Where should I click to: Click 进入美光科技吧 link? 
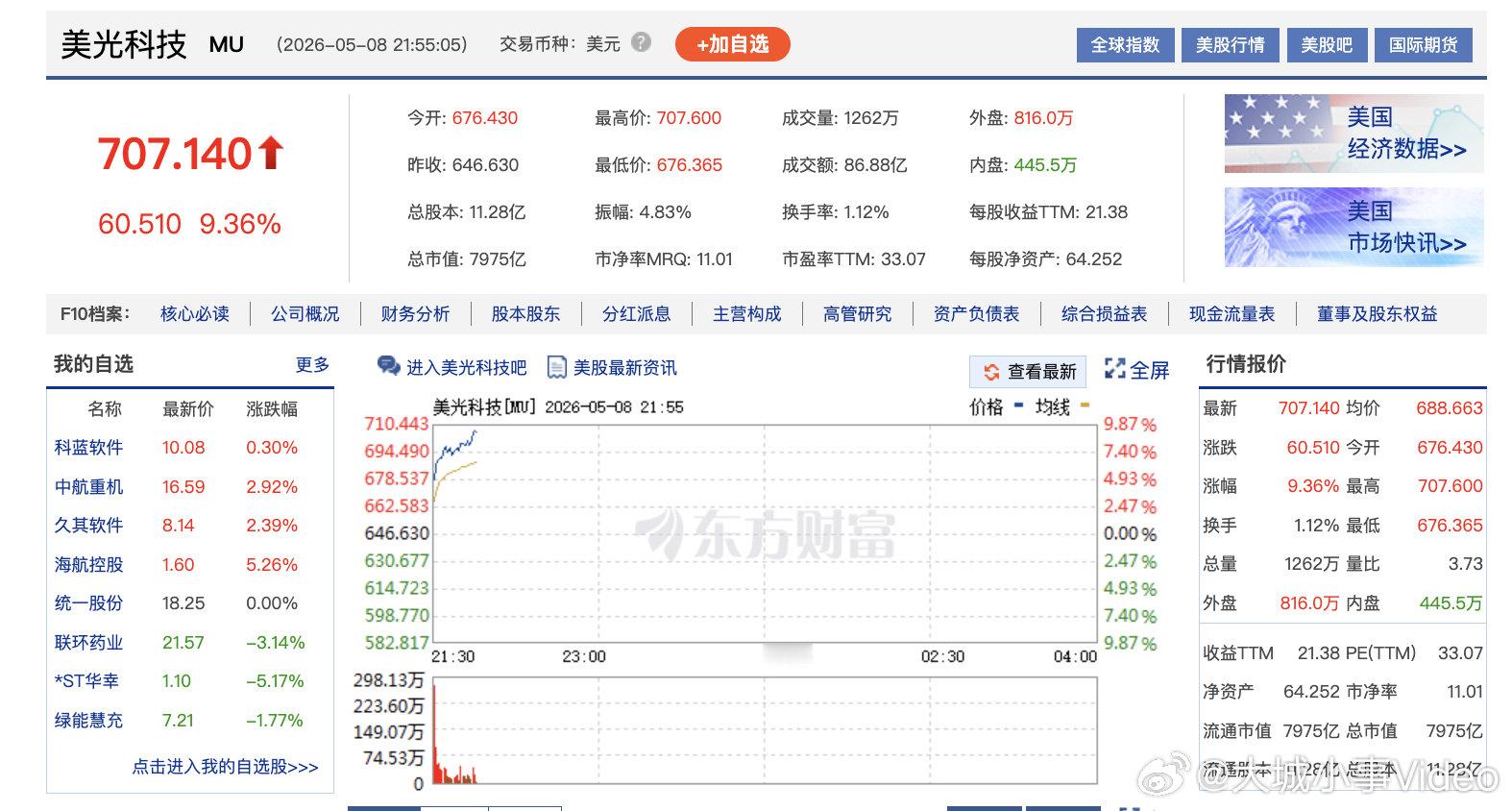[466, 368]
